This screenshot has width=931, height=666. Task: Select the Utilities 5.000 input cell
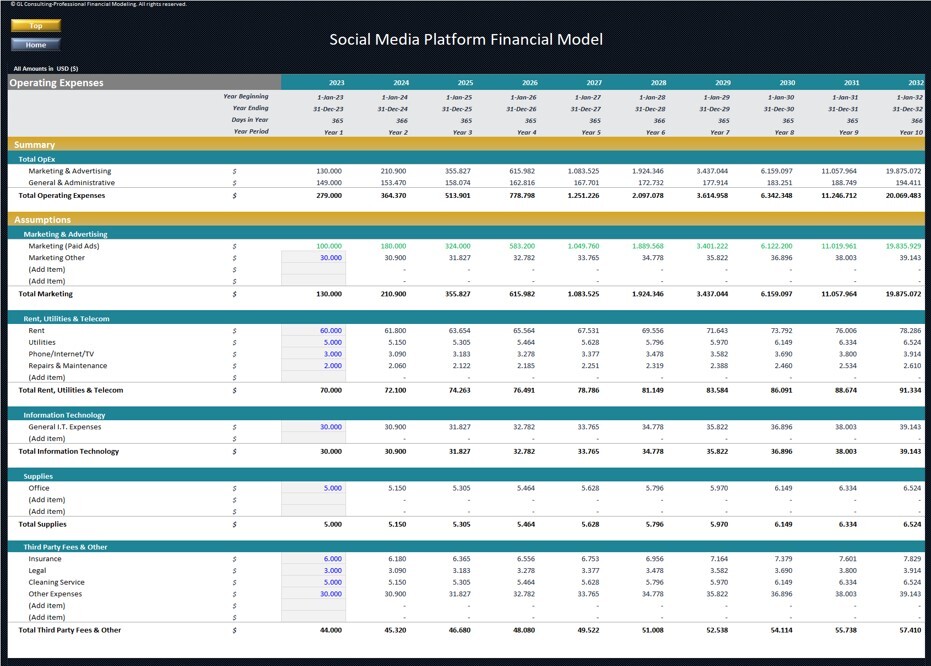(x=313, y=342)
